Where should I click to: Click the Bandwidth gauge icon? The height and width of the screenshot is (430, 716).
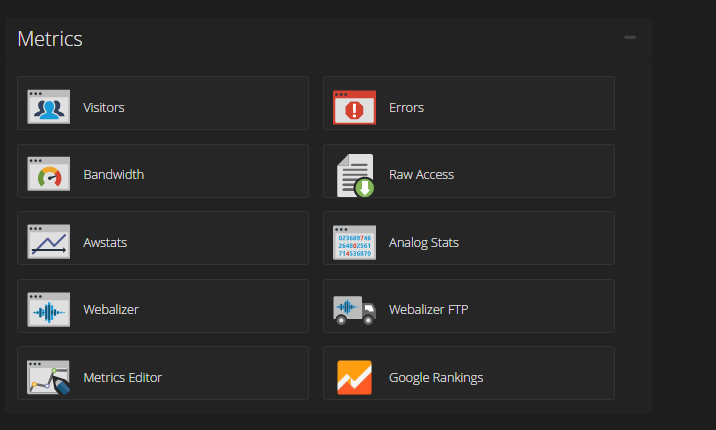coord(48,174)
